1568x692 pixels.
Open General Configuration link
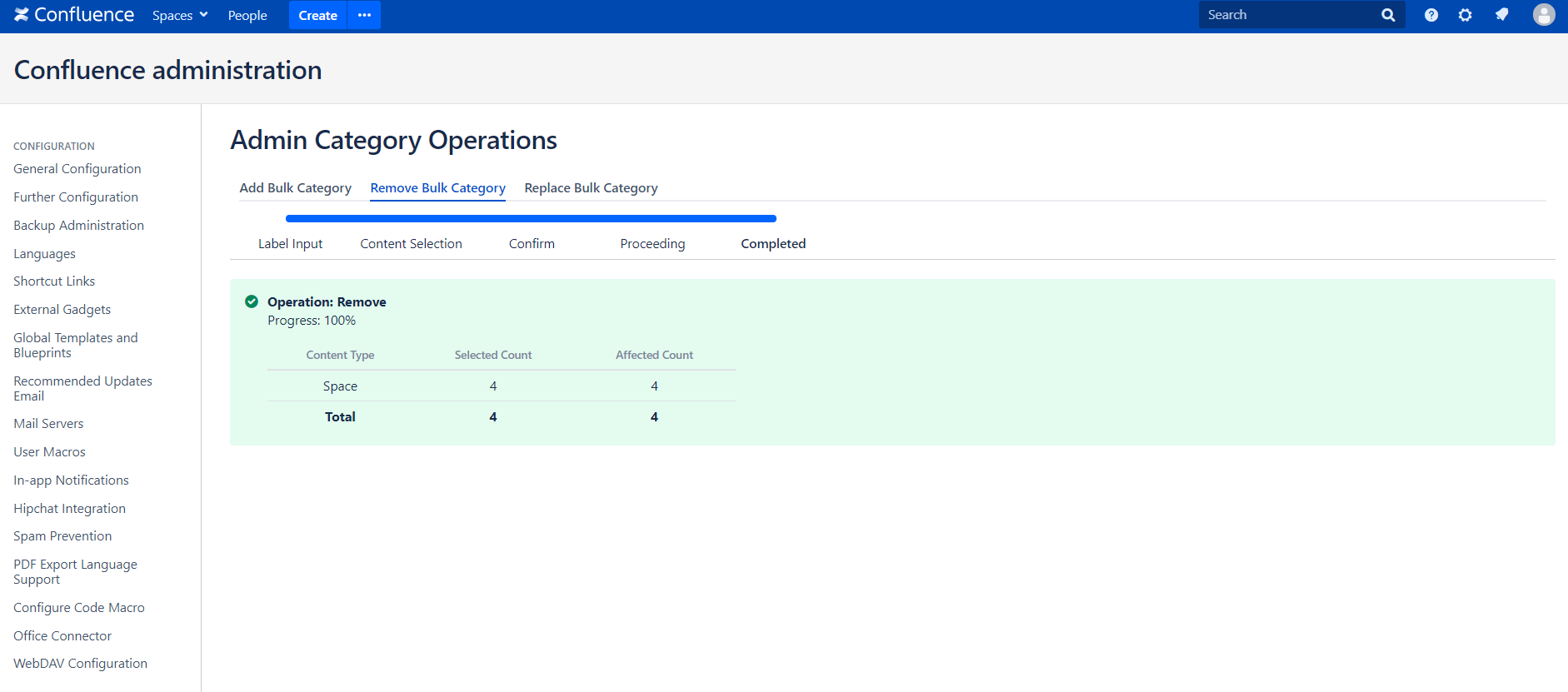pyautogui.click(x=77, y=169)
